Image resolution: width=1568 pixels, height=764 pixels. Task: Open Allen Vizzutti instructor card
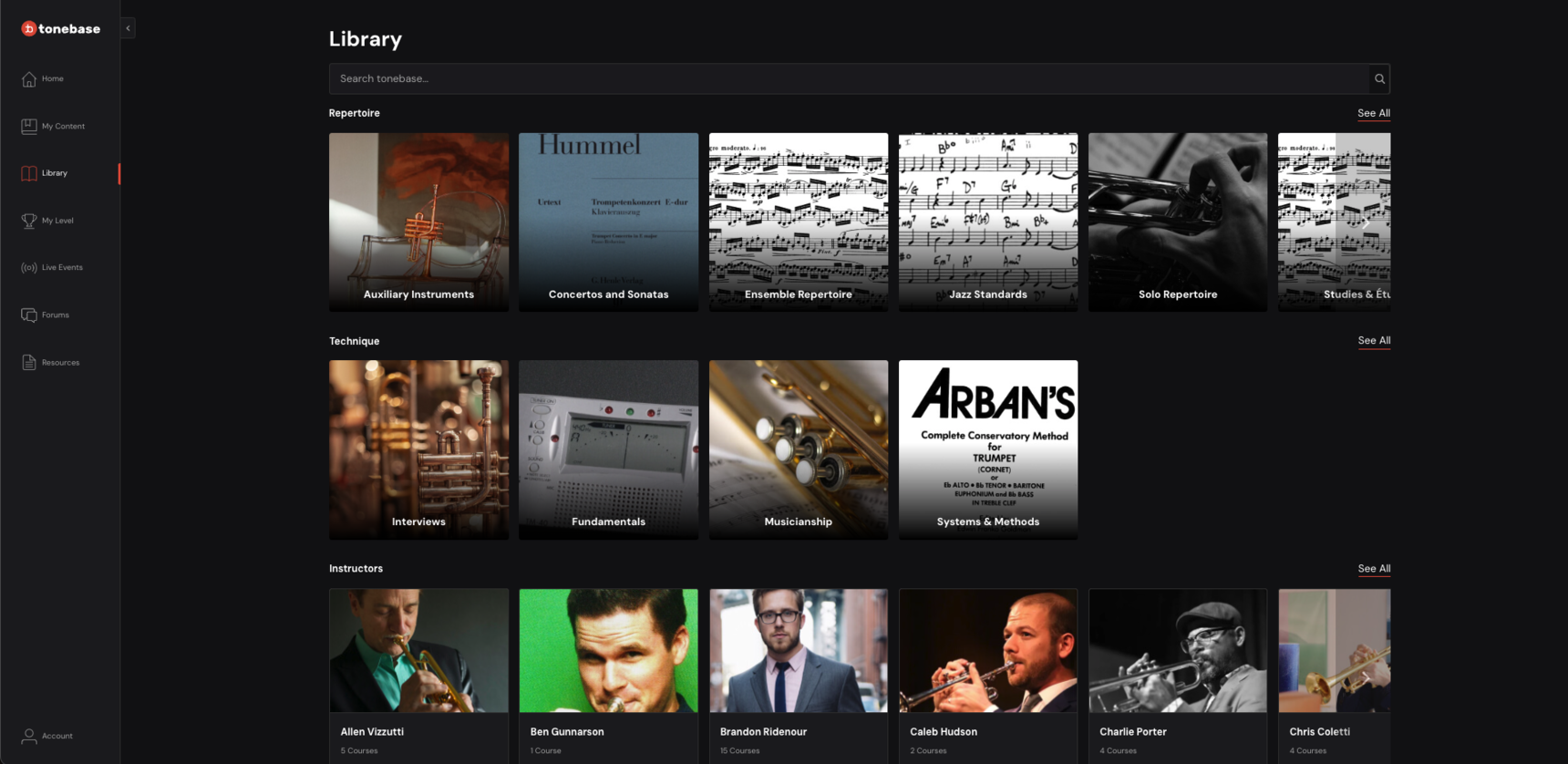click(419, 676)
